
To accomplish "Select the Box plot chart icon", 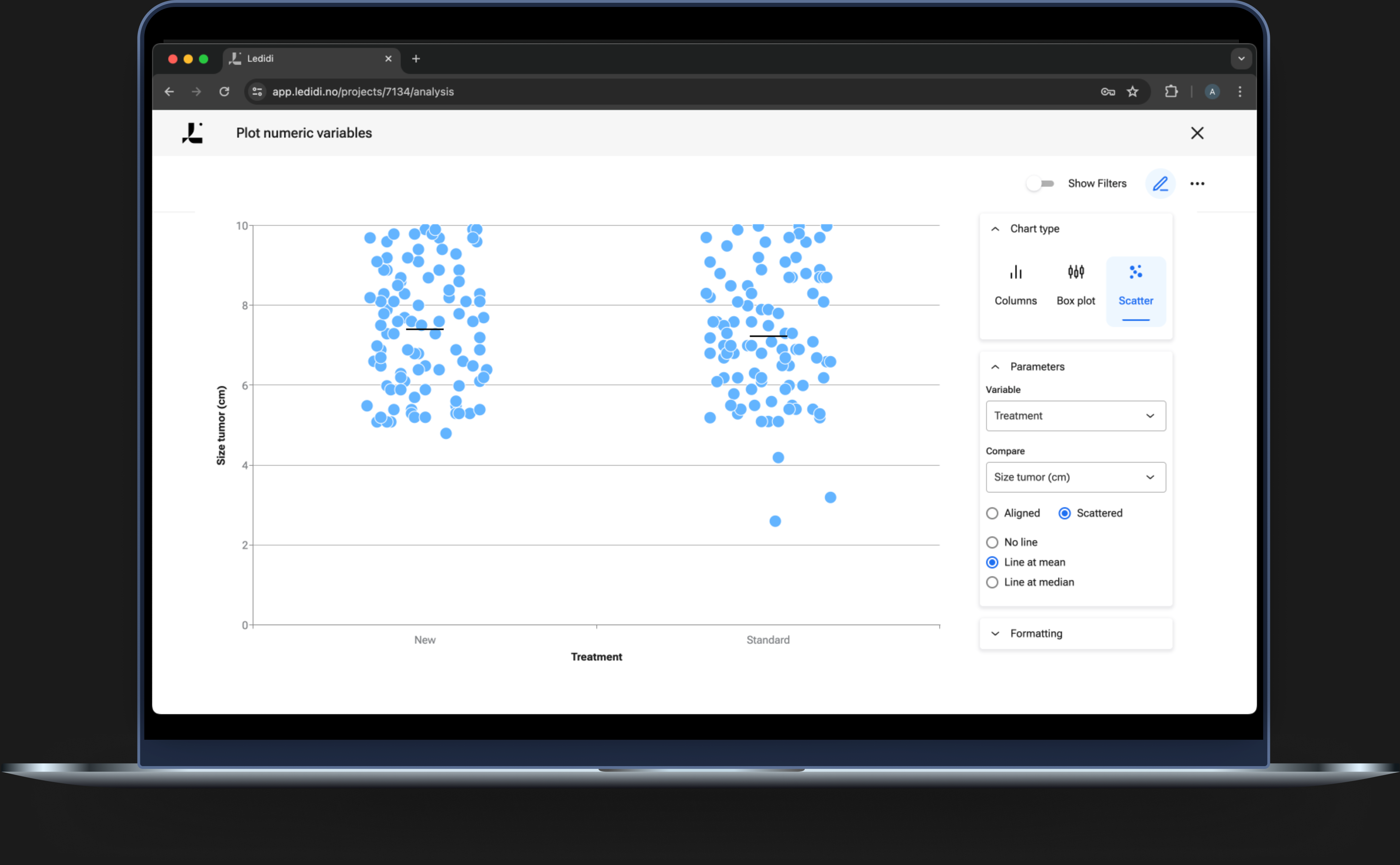I will [1075, 272].
